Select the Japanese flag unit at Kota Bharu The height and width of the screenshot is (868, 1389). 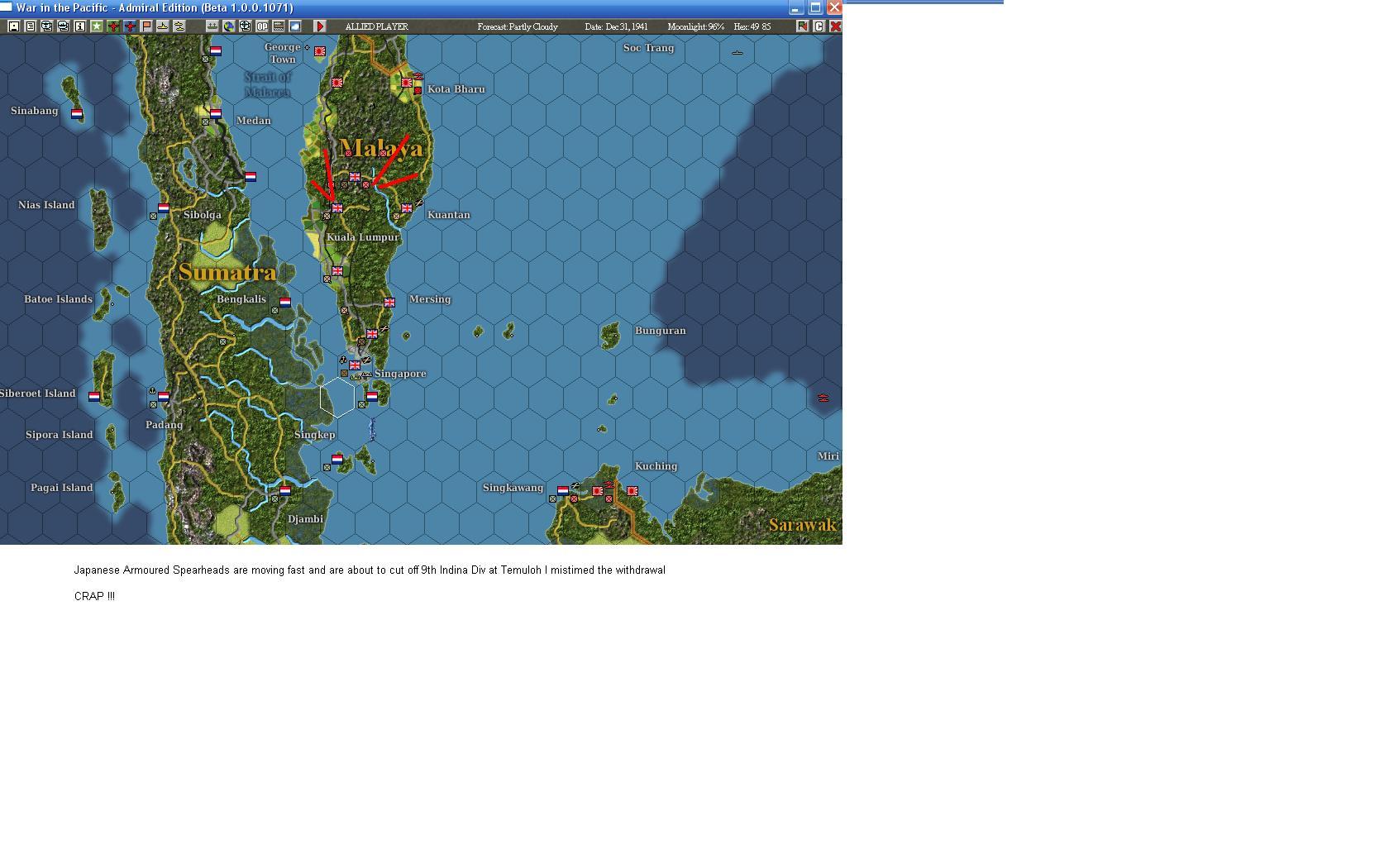(407, 83)
